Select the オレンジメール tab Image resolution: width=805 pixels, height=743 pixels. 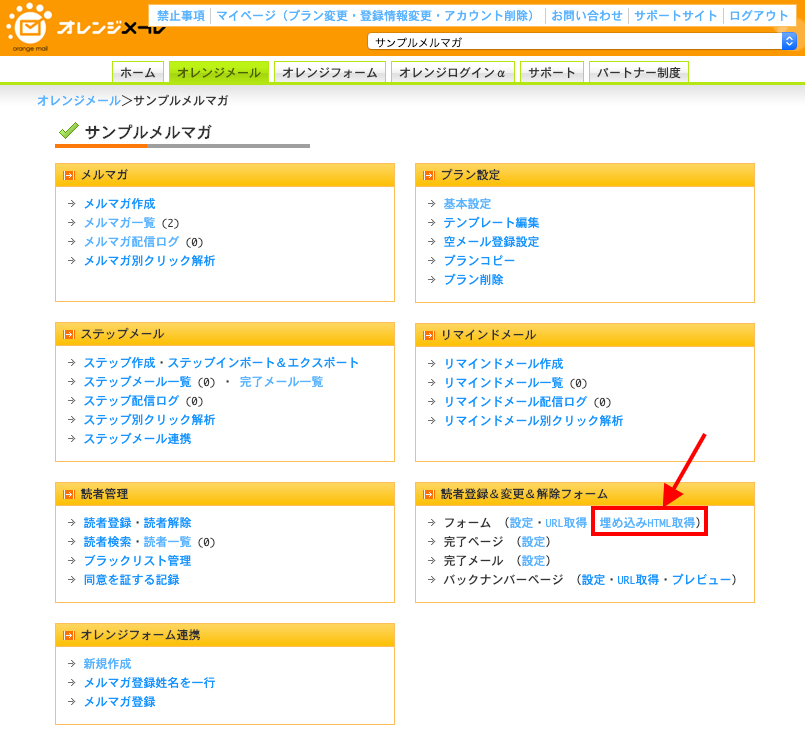tap(219, 72)
